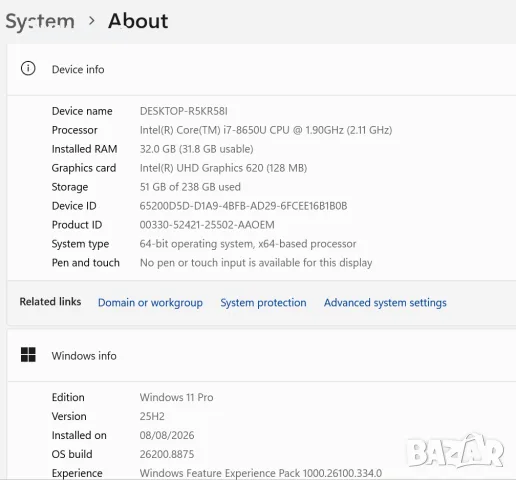
Task: Select the 64-bit operating system value
Action: [248, 244]
